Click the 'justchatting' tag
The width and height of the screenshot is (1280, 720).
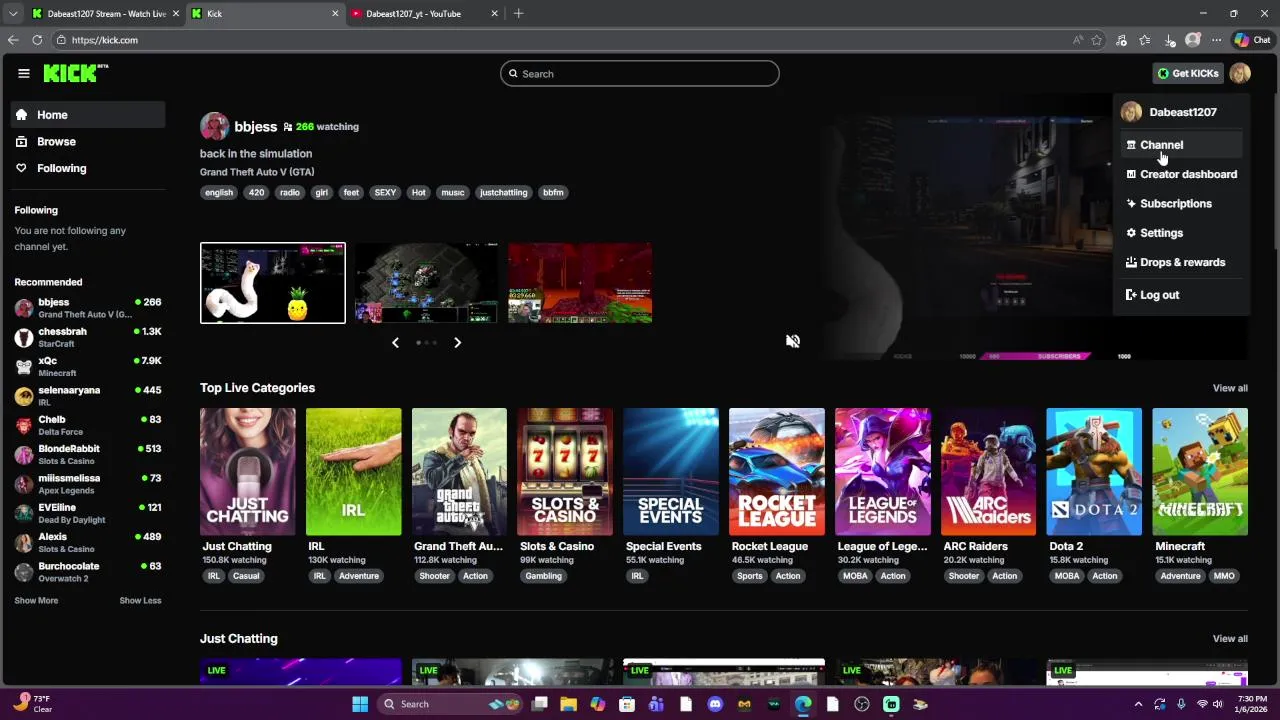(x=503, y=192)
